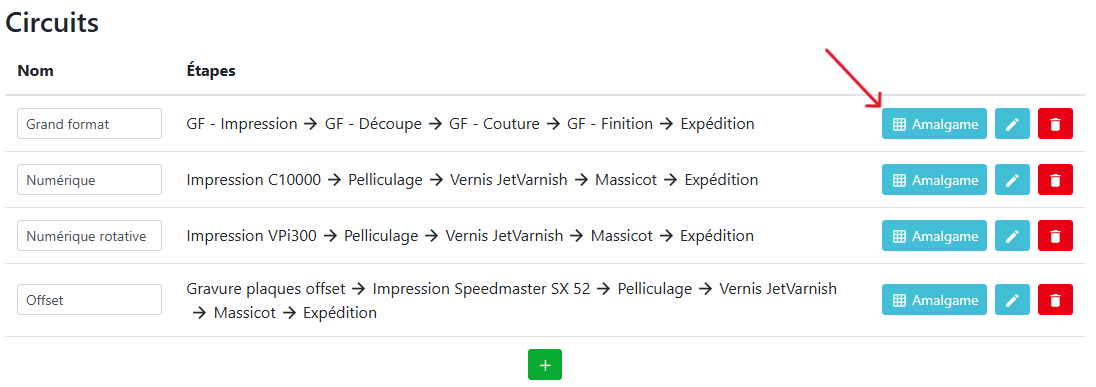Open pencil editor for Numérique rotative circuit
The image size is (1096, 387).
tap(1012, 235)
